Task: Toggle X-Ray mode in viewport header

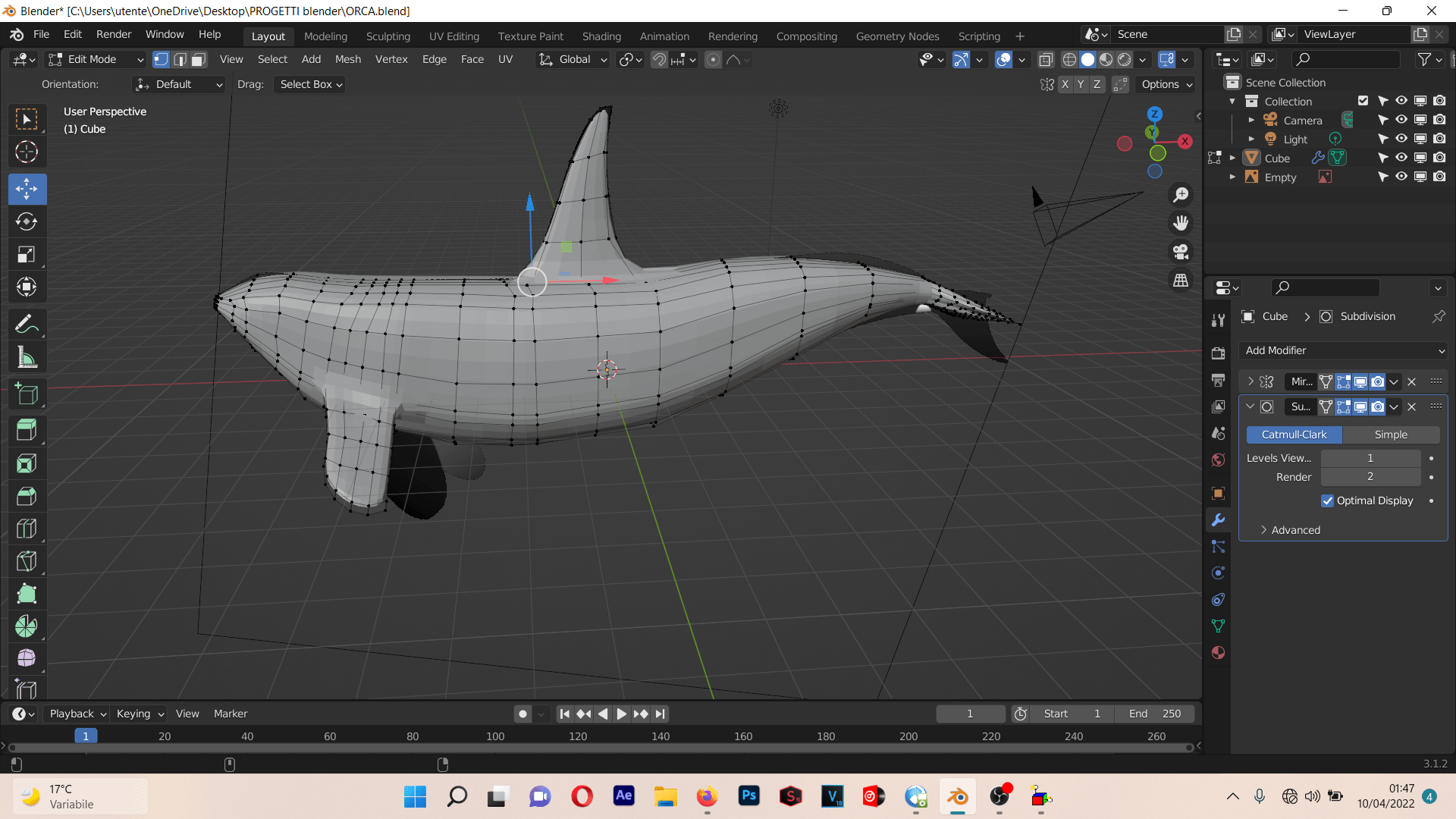Action: (x=1046, y=59)
